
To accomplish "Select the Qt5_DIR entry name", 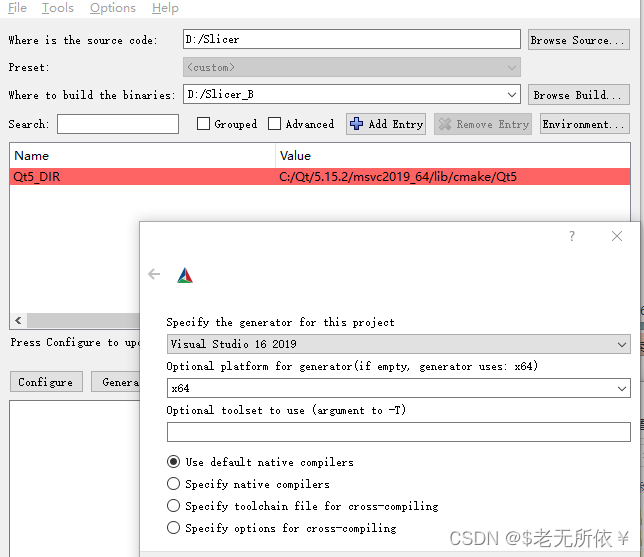I will coord(37,177).
